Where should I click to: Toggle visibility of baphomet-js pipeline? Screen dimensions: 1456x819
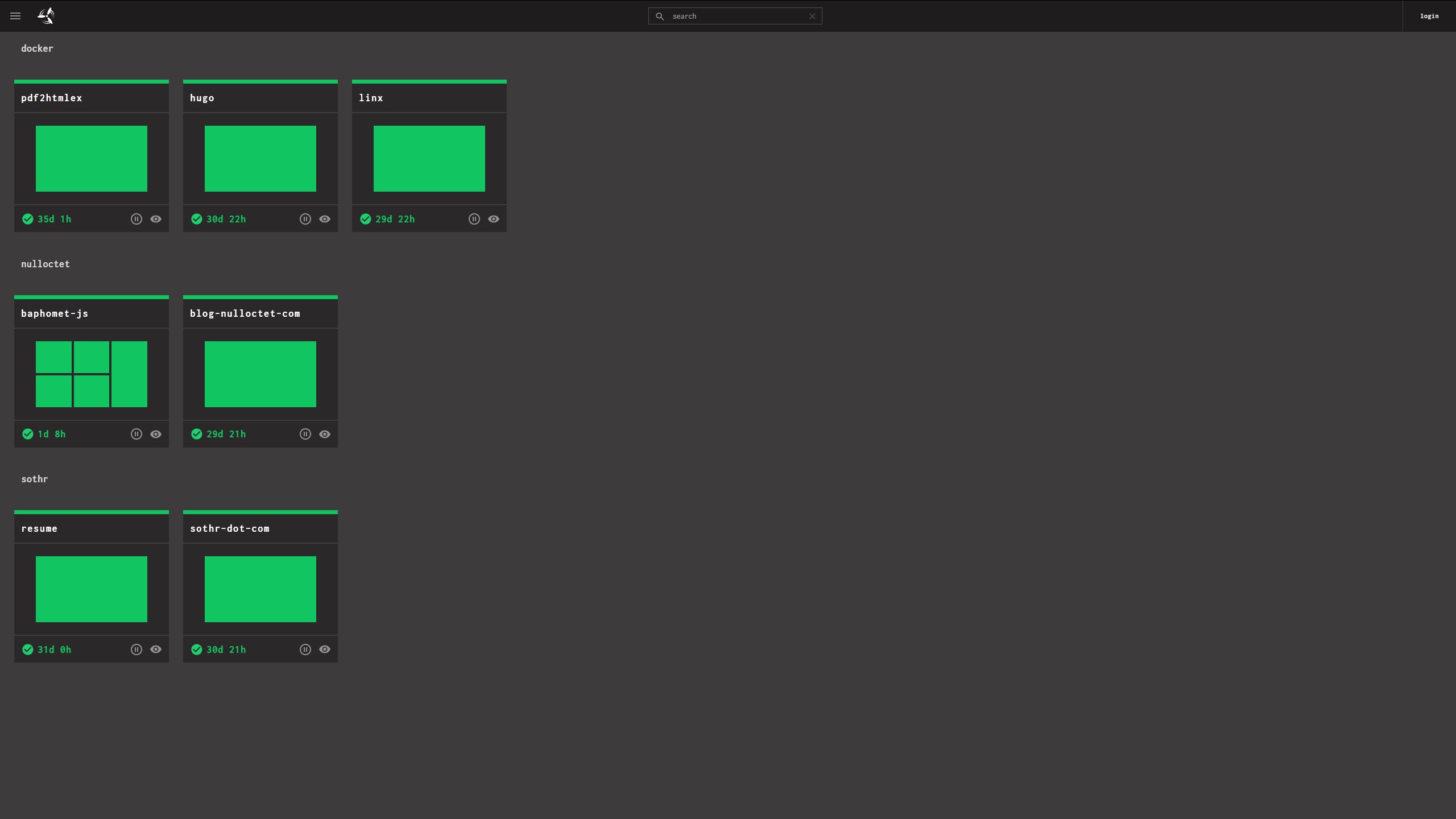[156, 434]
